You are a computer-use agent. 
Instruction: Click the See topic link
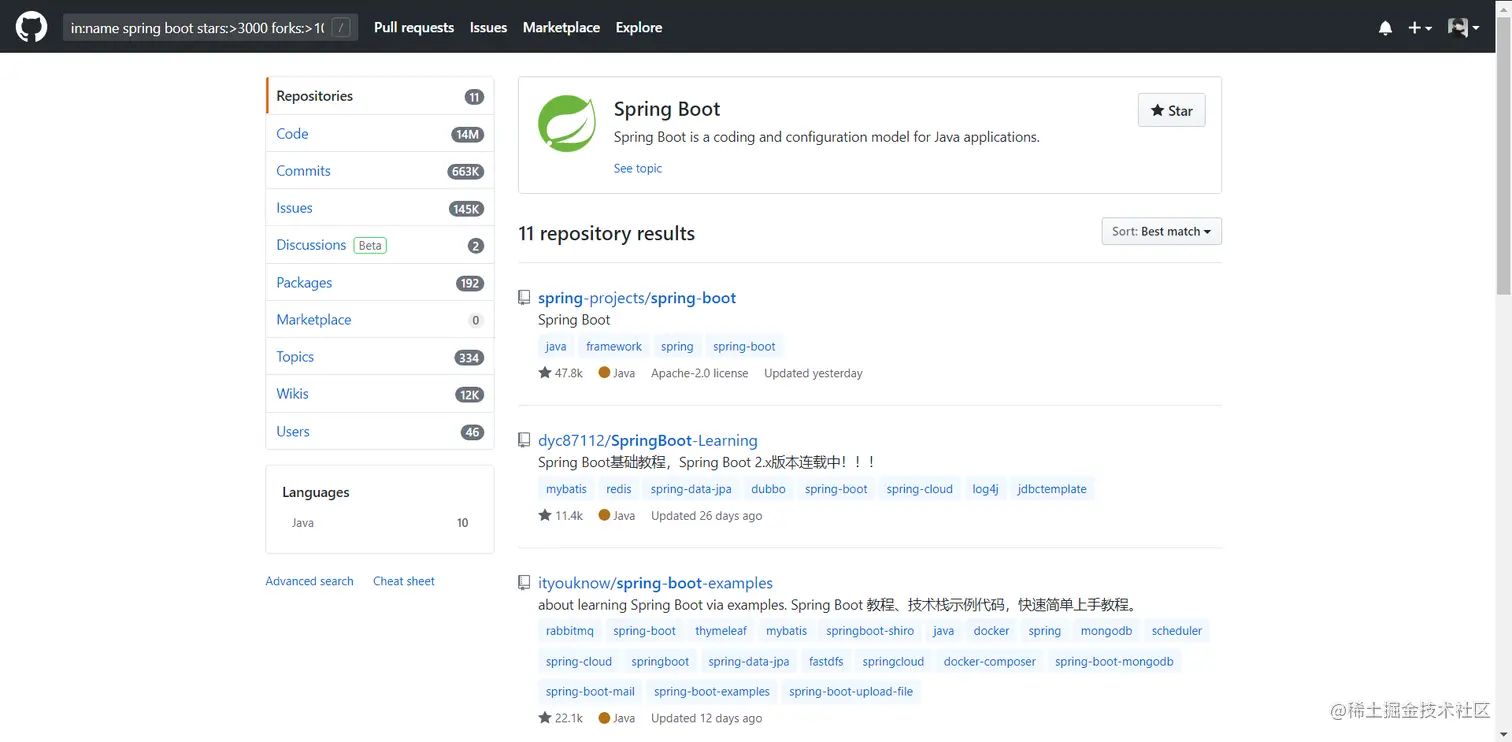tap(638, 168)
